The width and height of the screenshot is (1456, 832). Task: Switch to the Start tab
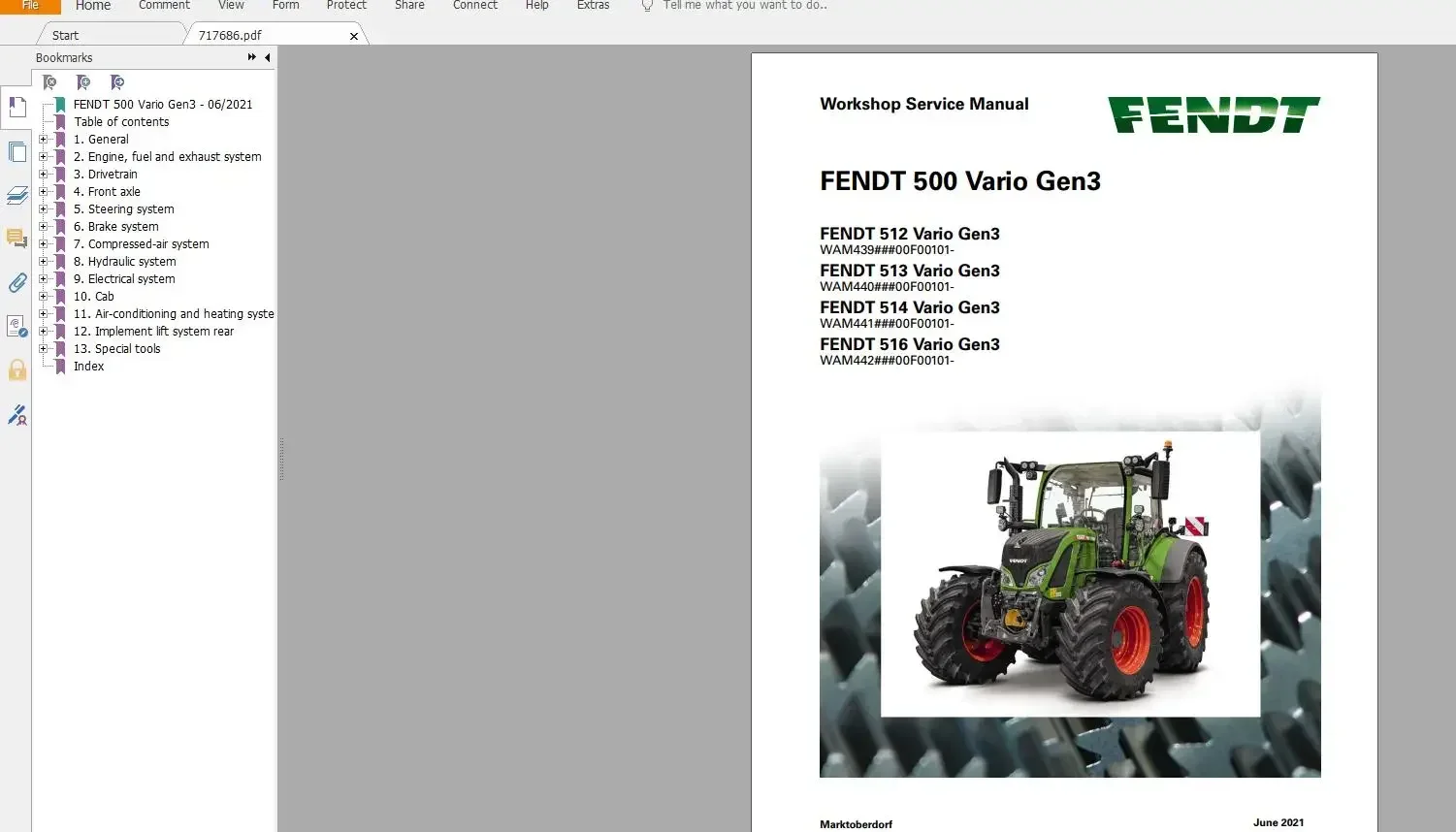64,34
